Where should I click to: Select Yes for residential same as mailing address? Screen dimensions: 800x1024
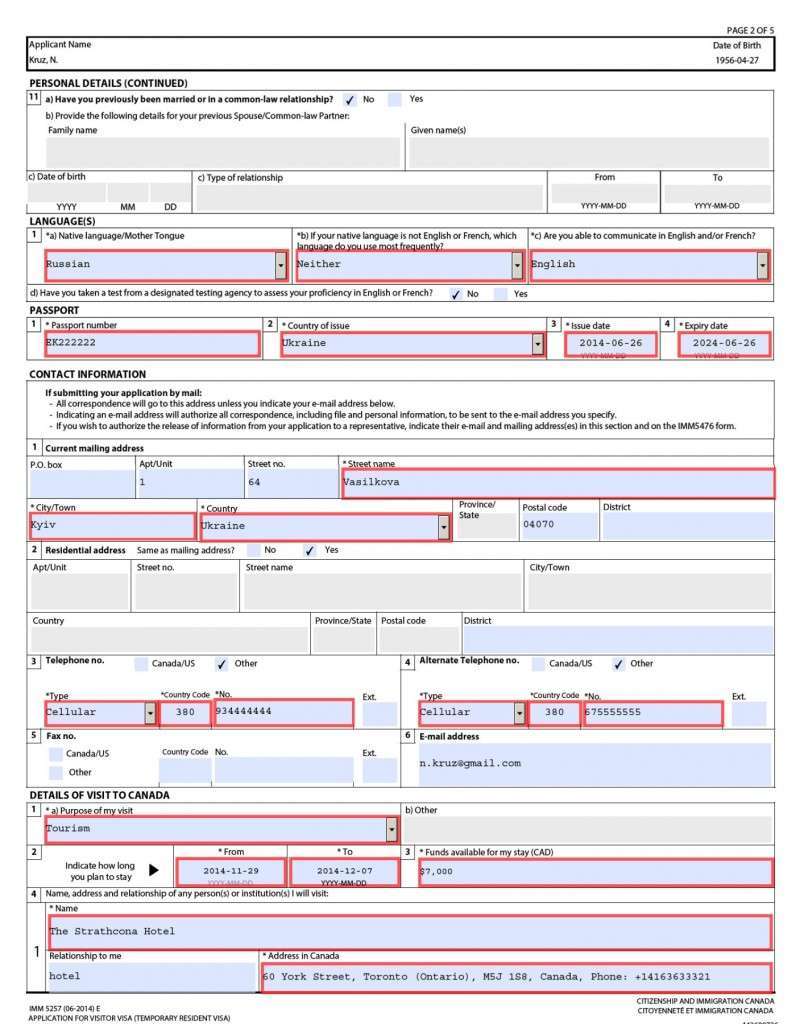point(310,551)
